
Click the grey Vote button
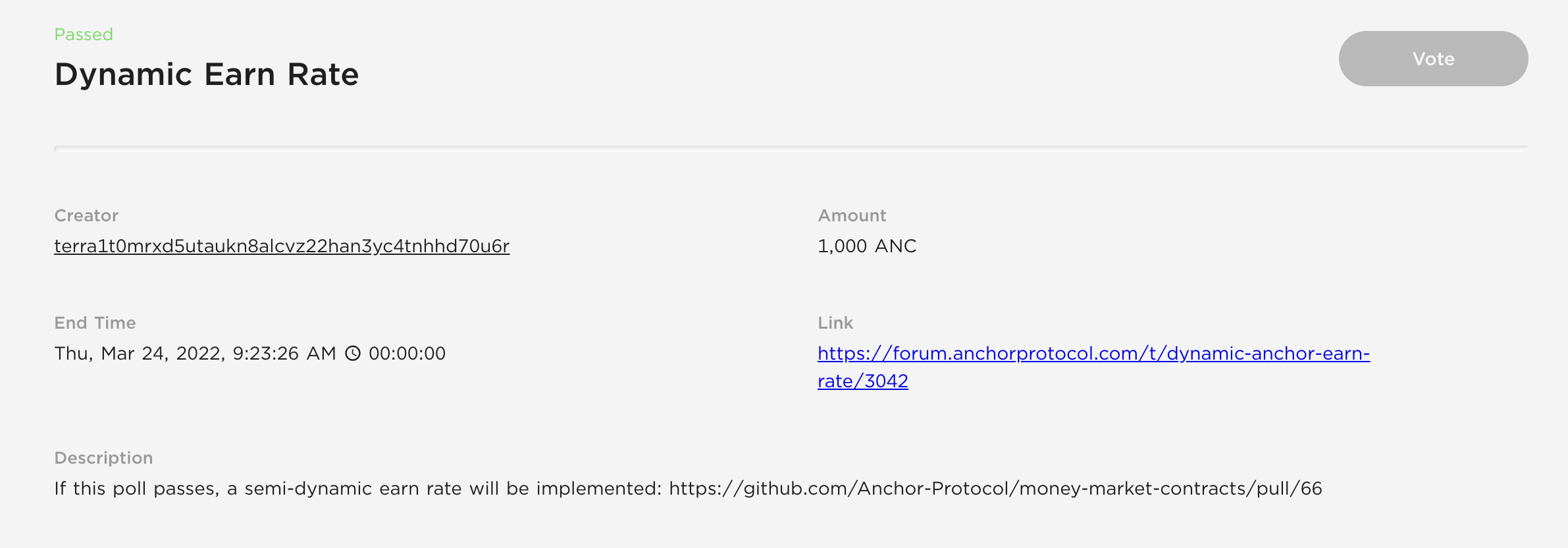click(1433, 59)
